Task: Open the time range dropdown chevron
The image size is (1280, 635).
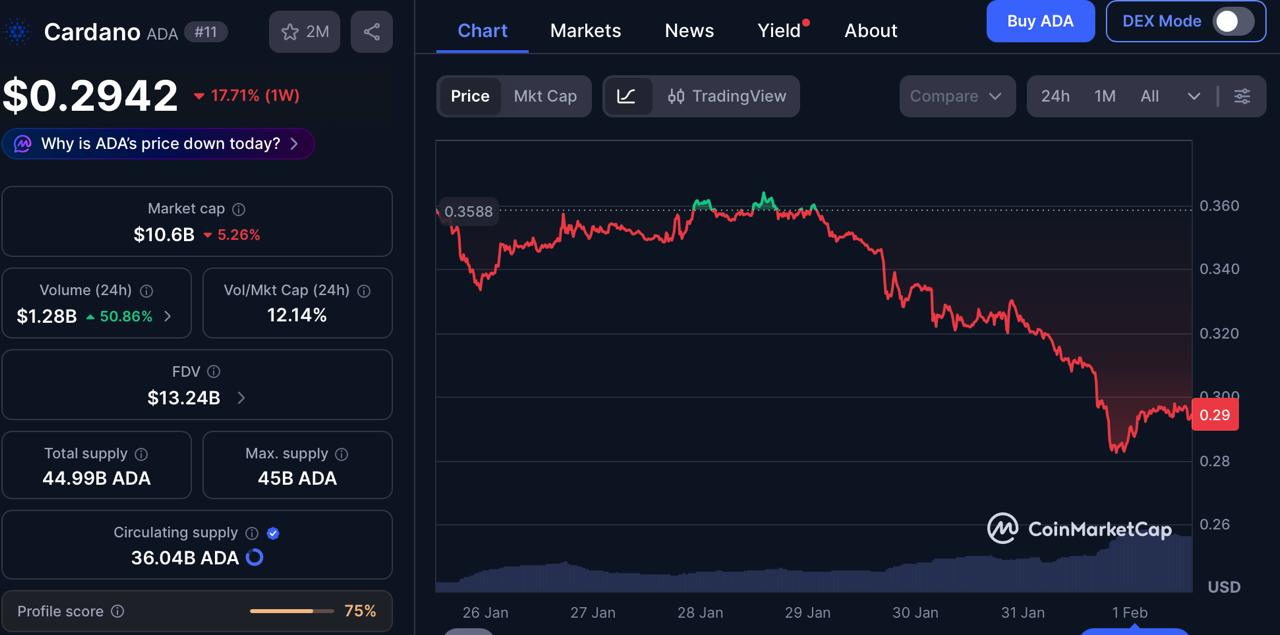Action: pos(1194,96)
